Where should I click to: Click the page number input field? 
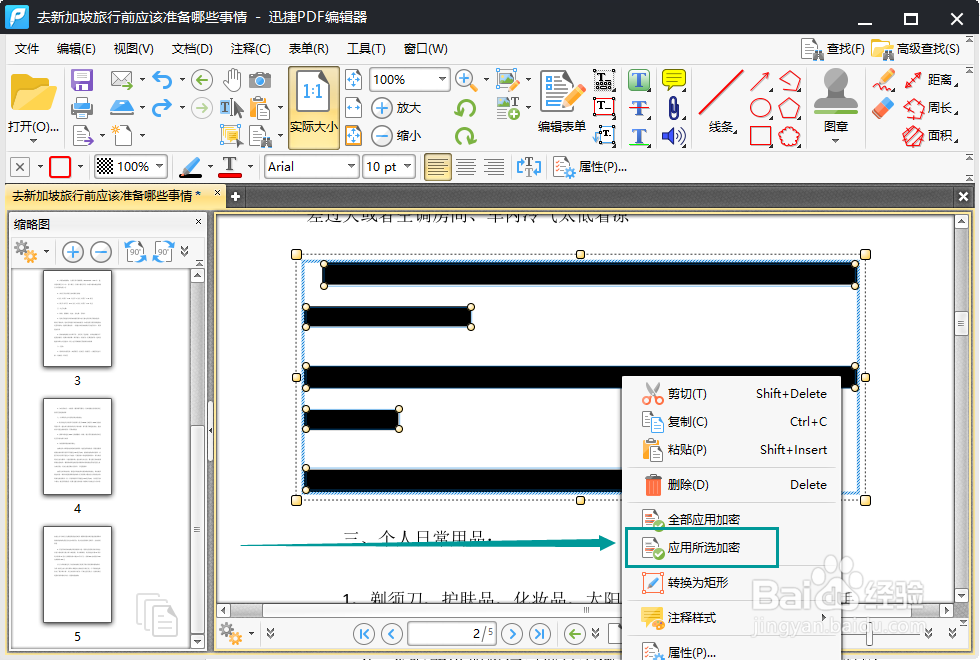point(452,634)
